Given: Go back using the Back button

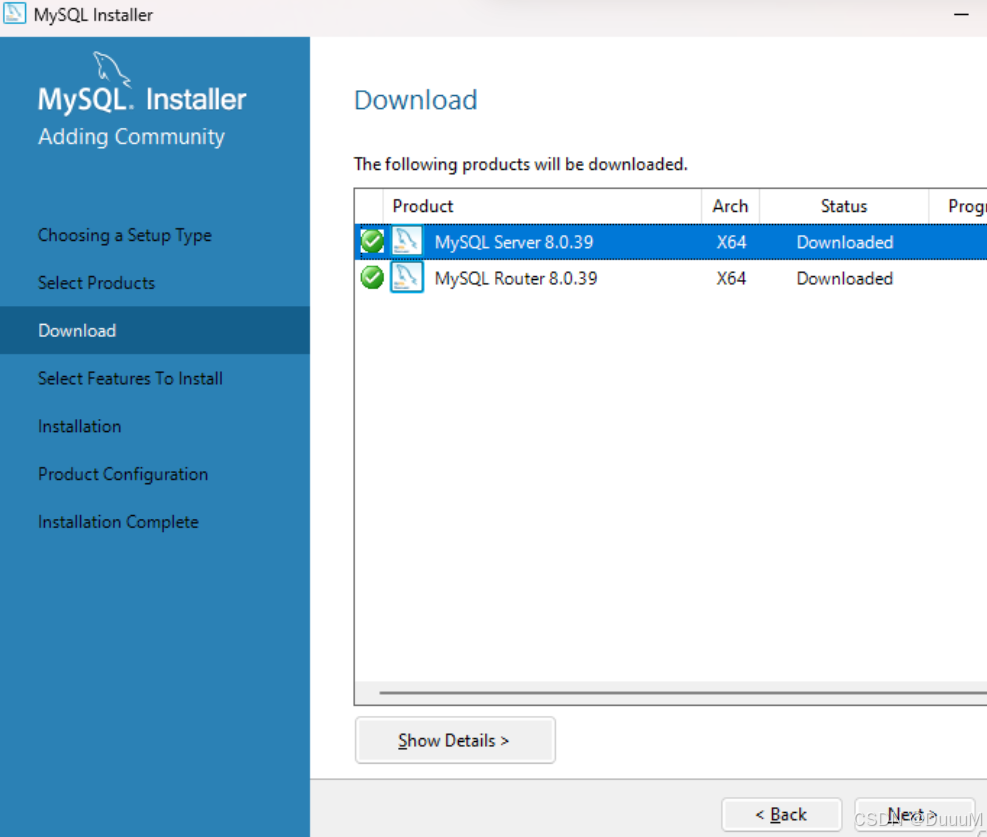Looking at the screenshot, I should 781,814.
